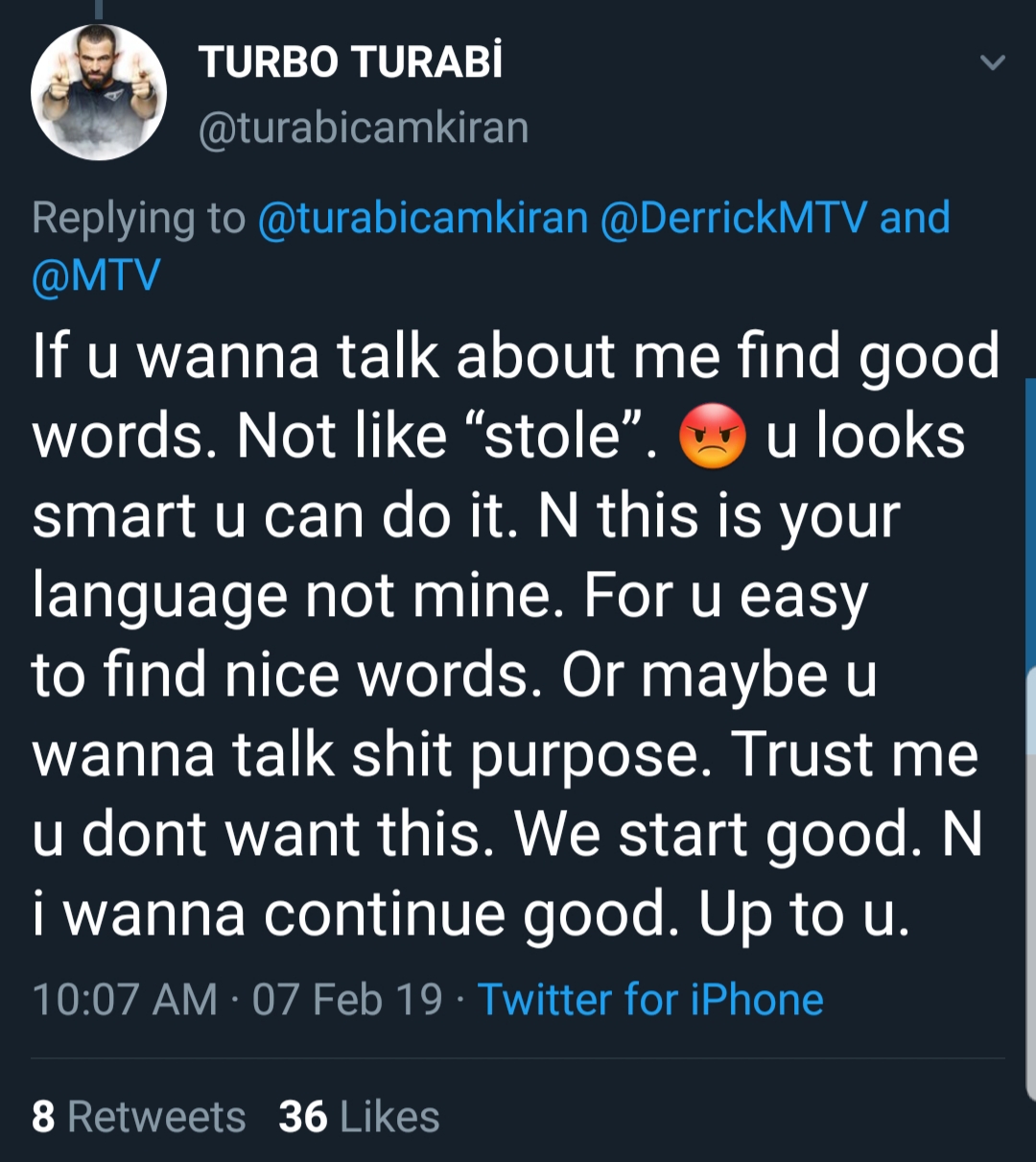Image resolution: width=1036 pixels, height=1162 pixels.
Task: Click the angry face emoji in the tweet
Action: [x=712, y=437]
